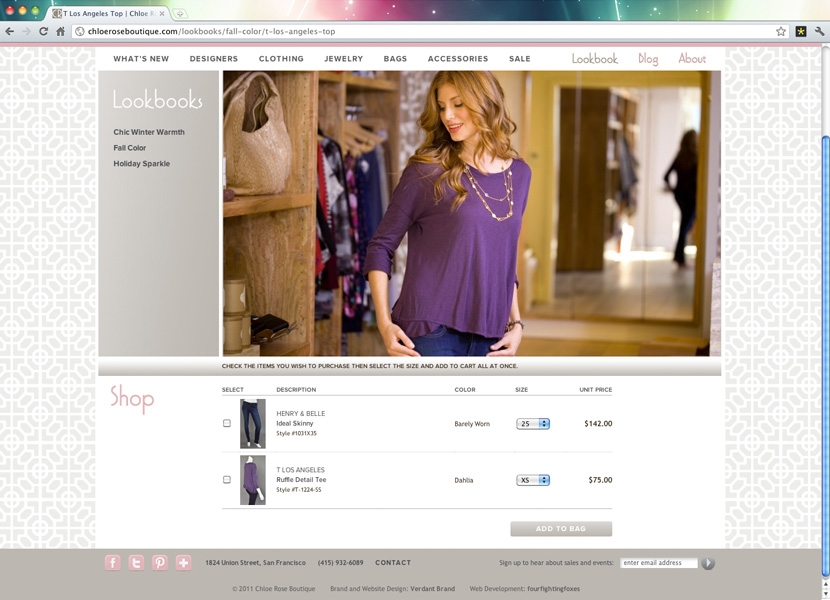830x600 pixels.
Task: Click the Dahlia color value
Action: coord(464,480)
